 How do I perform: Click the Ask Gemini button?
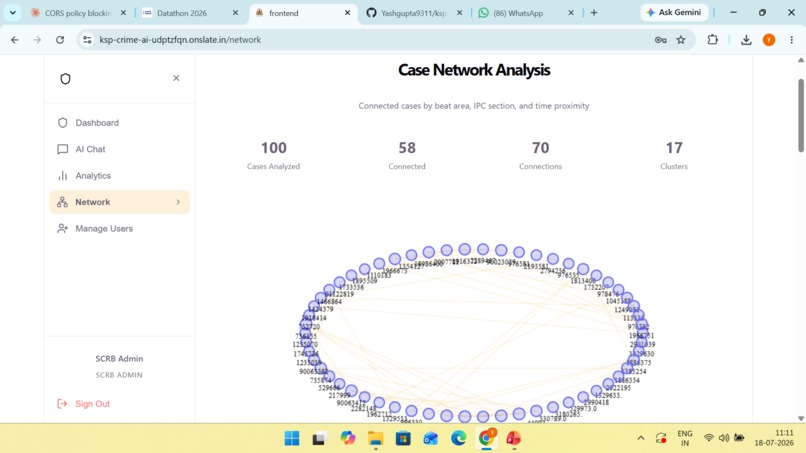674,12
